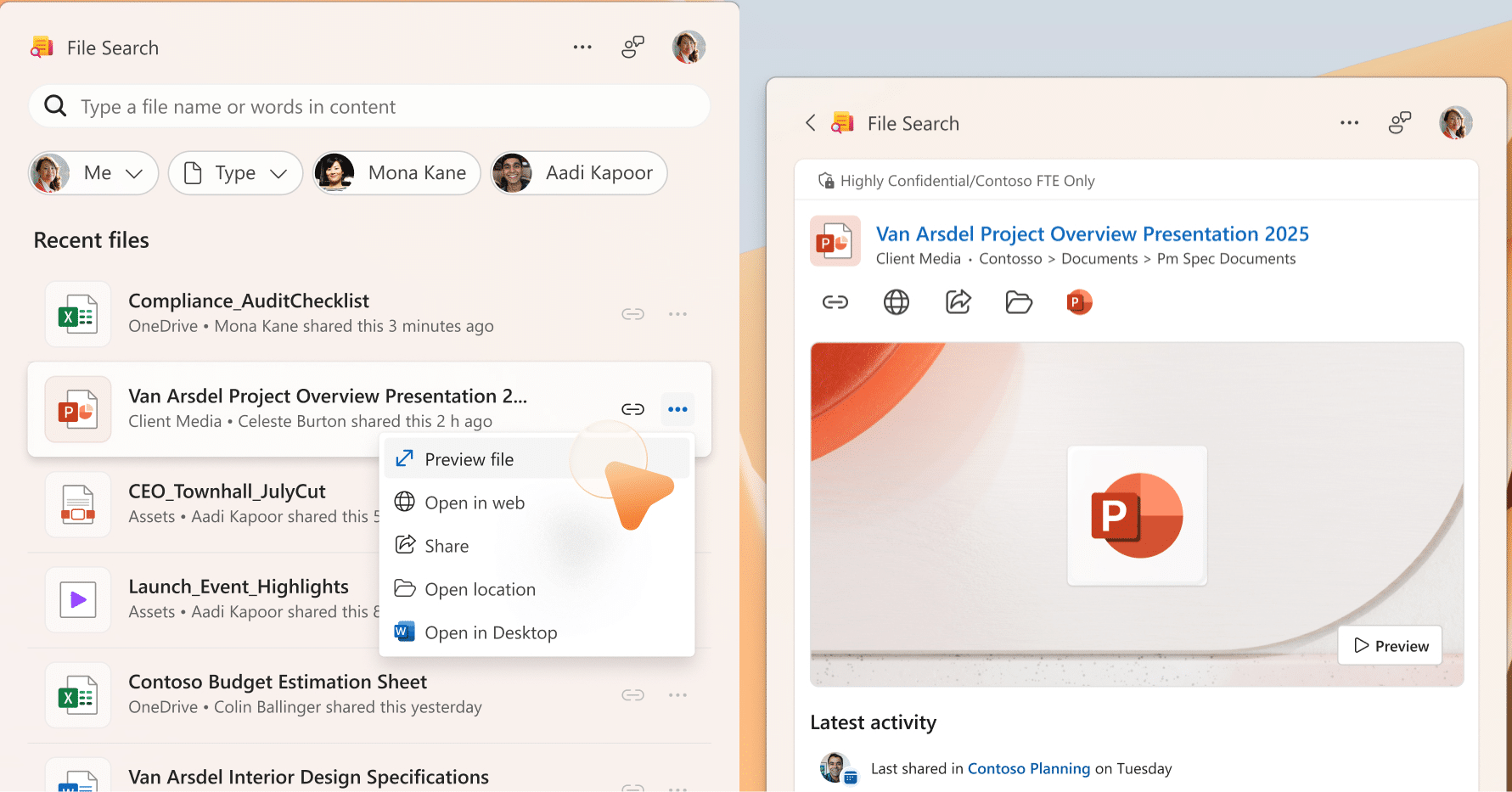Select Van Arsdel Interior Design Specifications title

pyautogui.click(x=308, y=777)
